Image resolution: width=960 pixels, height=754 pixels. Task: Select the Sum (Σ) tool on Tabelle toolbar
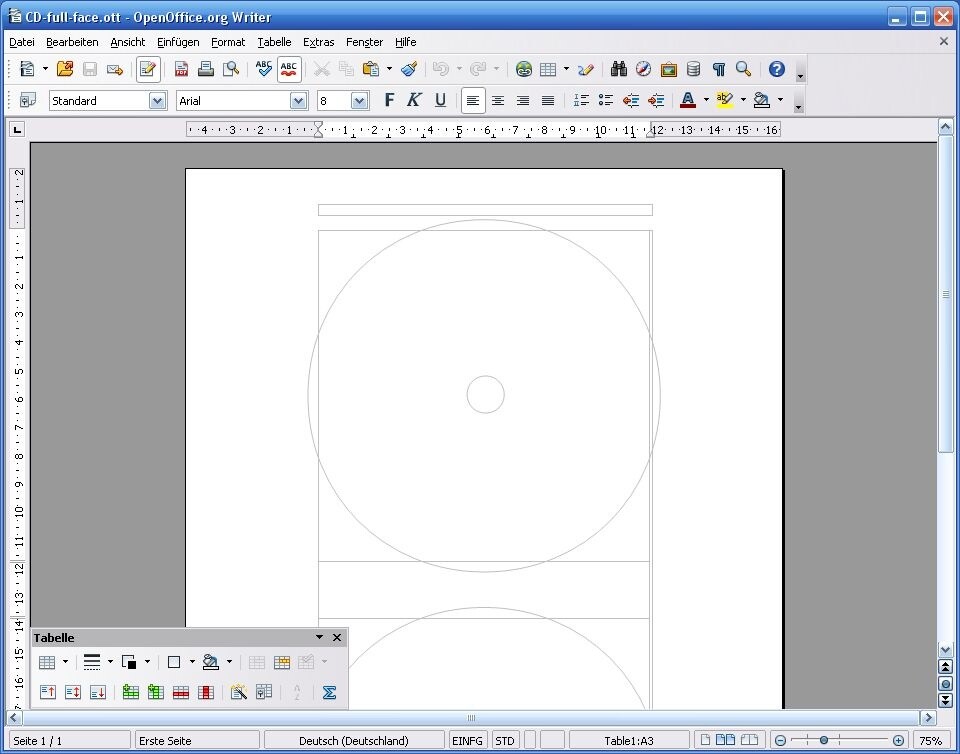(329, 691)
